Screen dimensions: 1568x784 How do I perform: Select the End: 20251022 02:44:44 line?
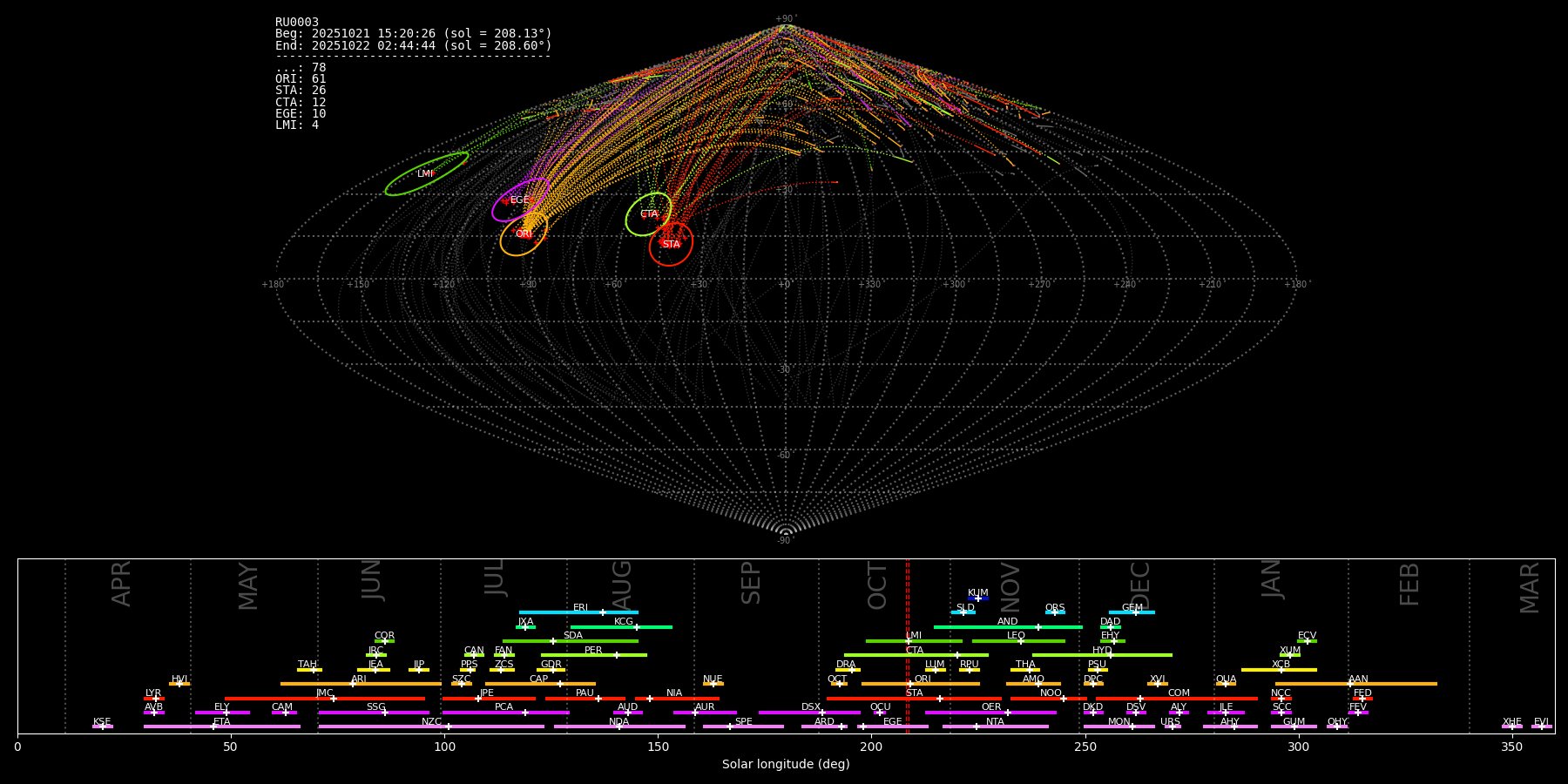click(414, 45)
